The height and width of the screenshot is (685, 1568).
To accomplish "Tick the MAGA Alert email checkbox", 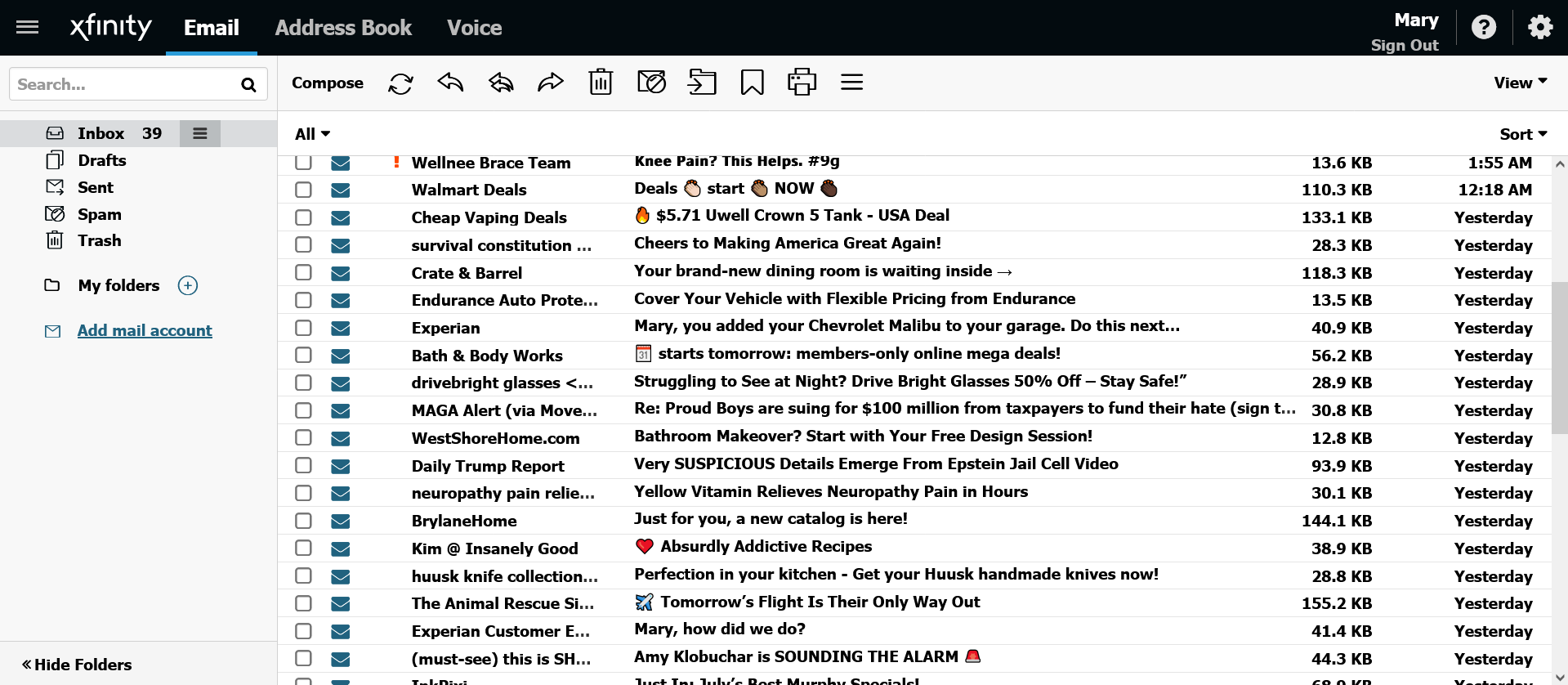I will [x=303, y=410].
